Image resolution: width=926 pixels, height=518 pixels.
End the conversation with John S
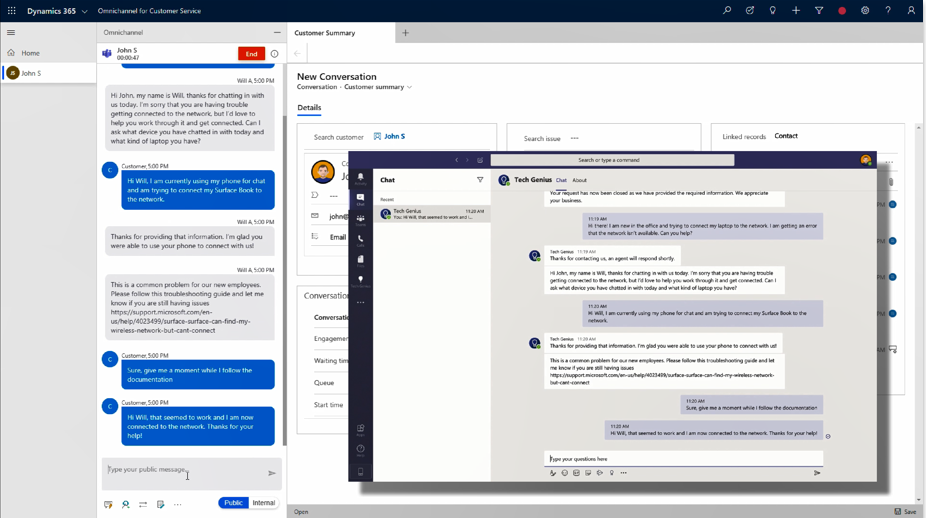[x=251, y=54]
